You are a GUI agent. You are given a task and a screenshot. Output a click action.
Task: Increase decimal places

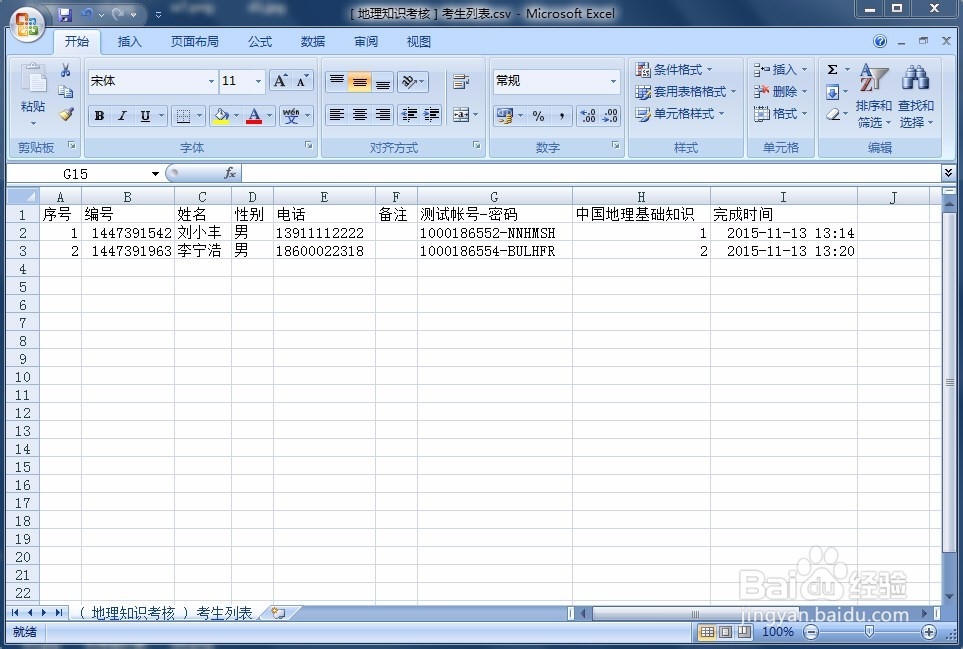pos(587,115)
